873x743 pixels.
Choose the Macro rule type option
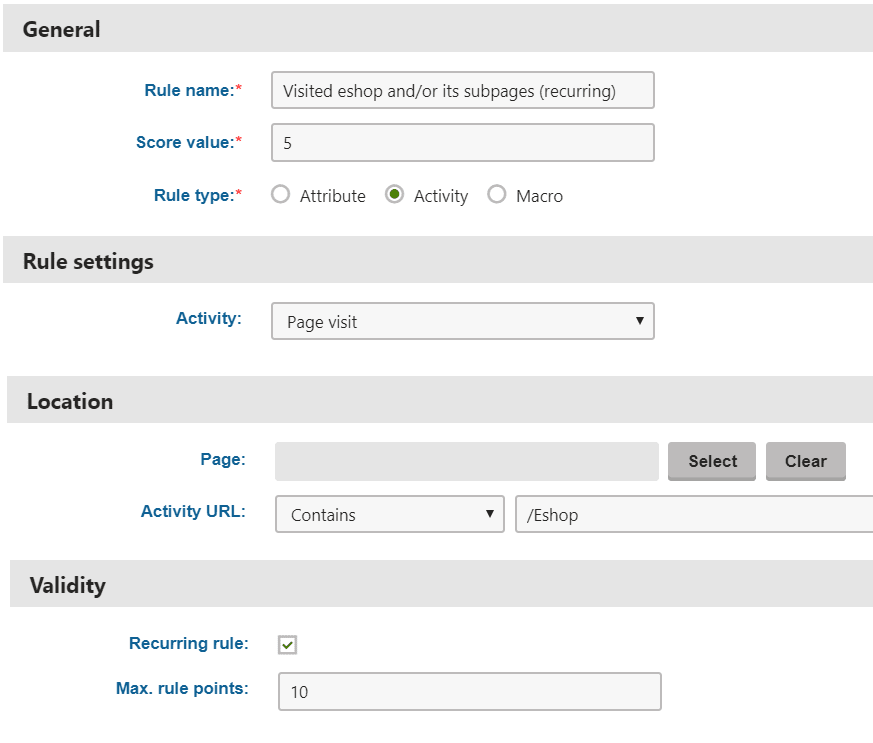click(x=497, y=194)
